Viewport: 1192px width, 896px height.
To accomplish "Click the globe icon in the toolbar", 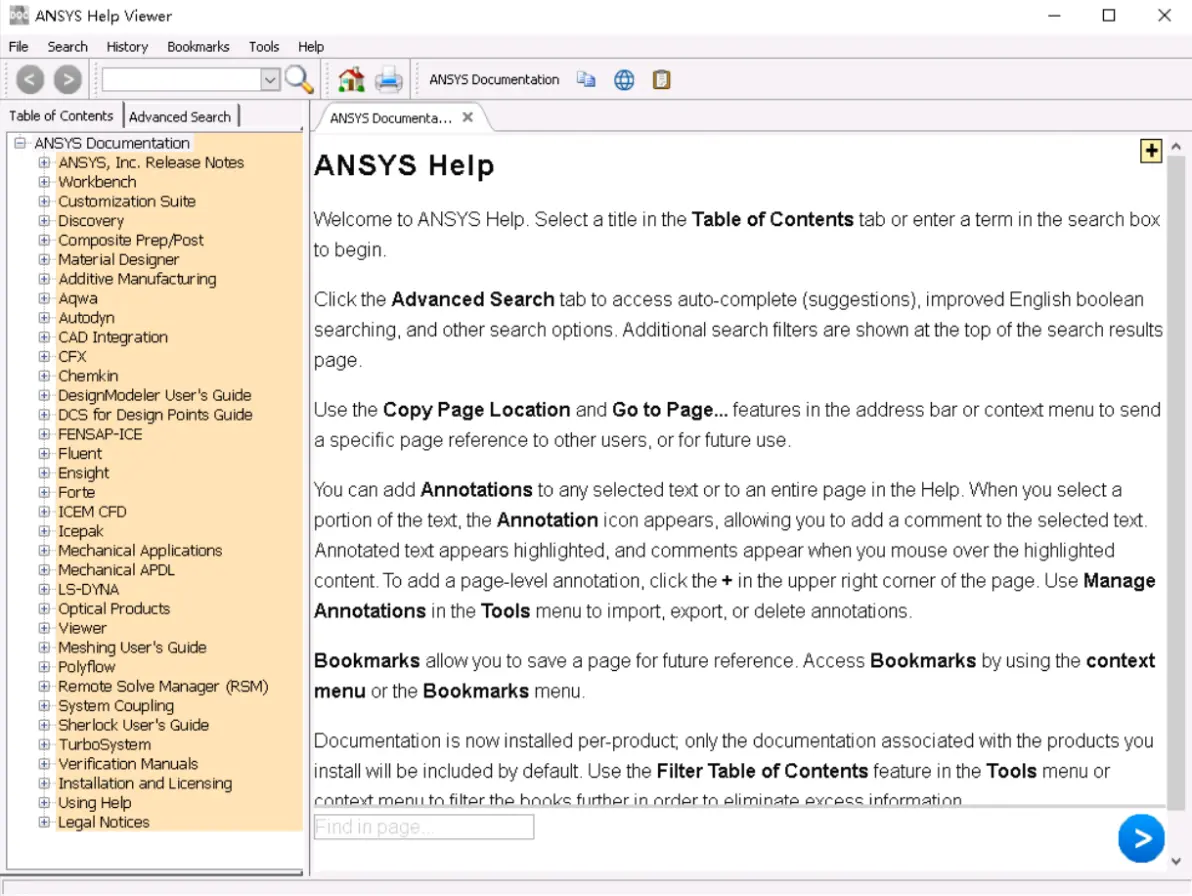I will [x=624, y=79].
